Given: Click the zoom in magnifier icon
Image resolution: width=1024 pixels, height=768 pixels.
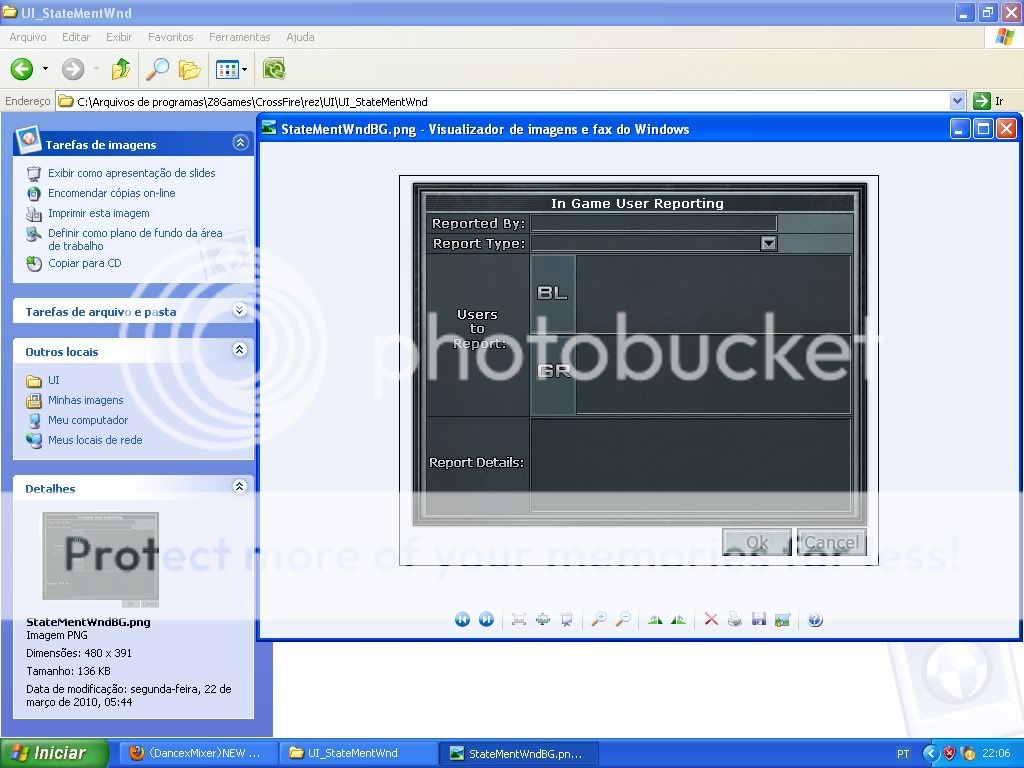Looking at the screenshot, I should pyautogui.click(x=598, y=620).
